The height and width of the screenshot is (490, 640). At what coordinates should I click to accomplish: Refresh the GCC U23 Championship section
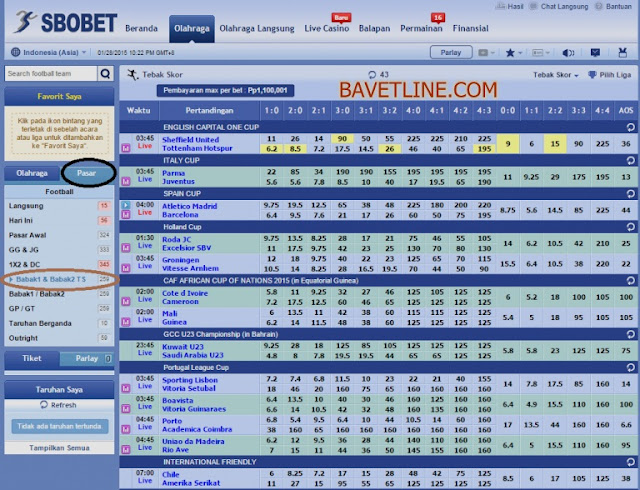tap(630, 334)
